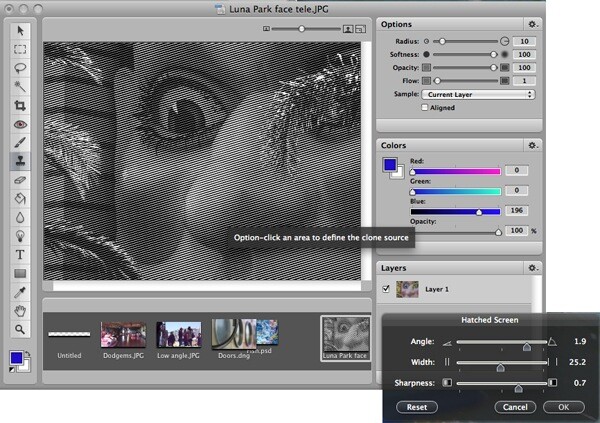This screenshot has height=423, width=600.
Task: Toggle Layer 1 visibility checkbox
Action: pyautogui.click(x=386, y=289)
